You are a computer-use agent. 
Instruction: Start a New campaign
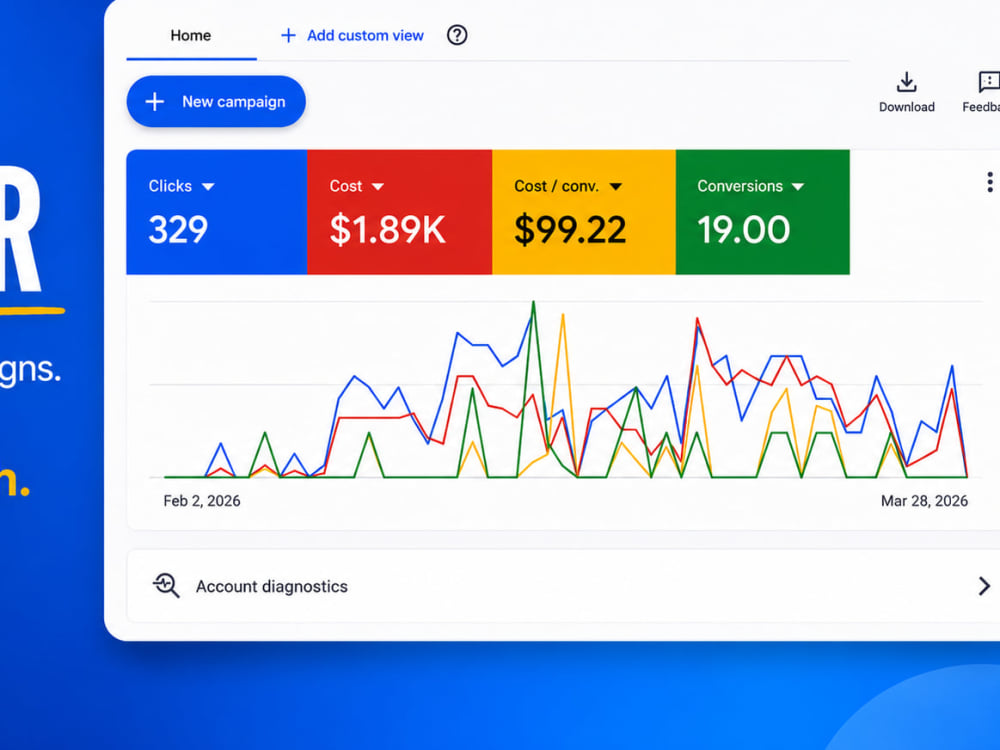[x=216, y=101]
